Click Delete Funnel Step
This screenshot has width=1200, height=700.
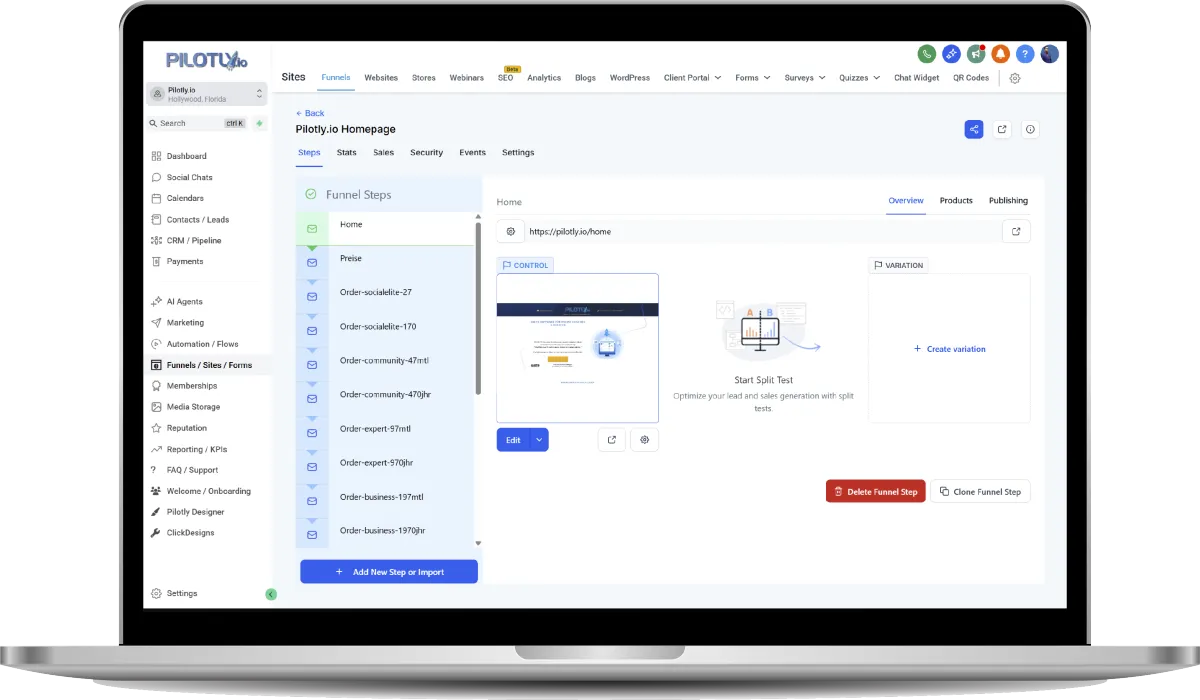[876, 491]
